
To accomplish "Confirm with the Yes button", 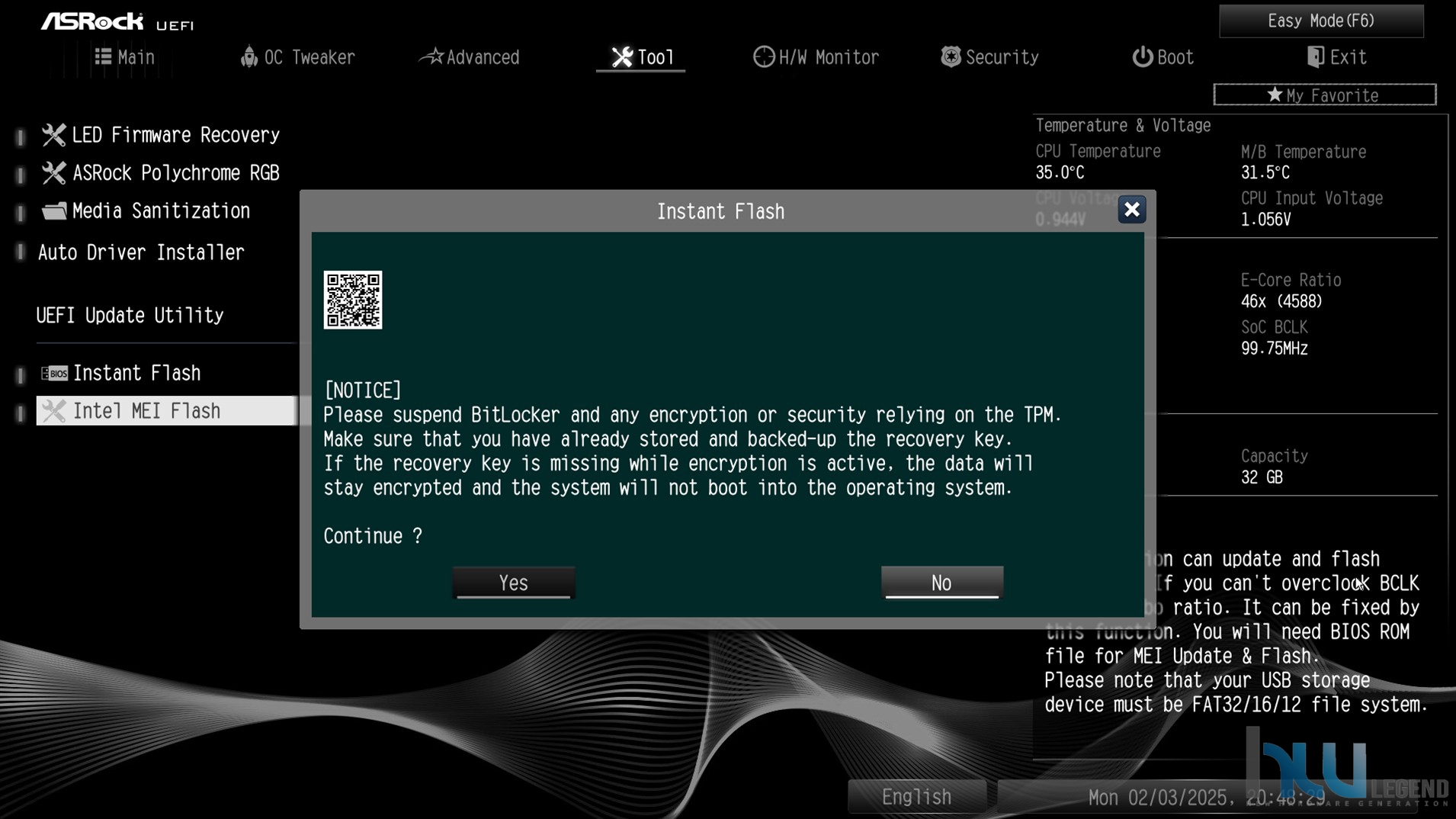I will (x=514, y=583).
